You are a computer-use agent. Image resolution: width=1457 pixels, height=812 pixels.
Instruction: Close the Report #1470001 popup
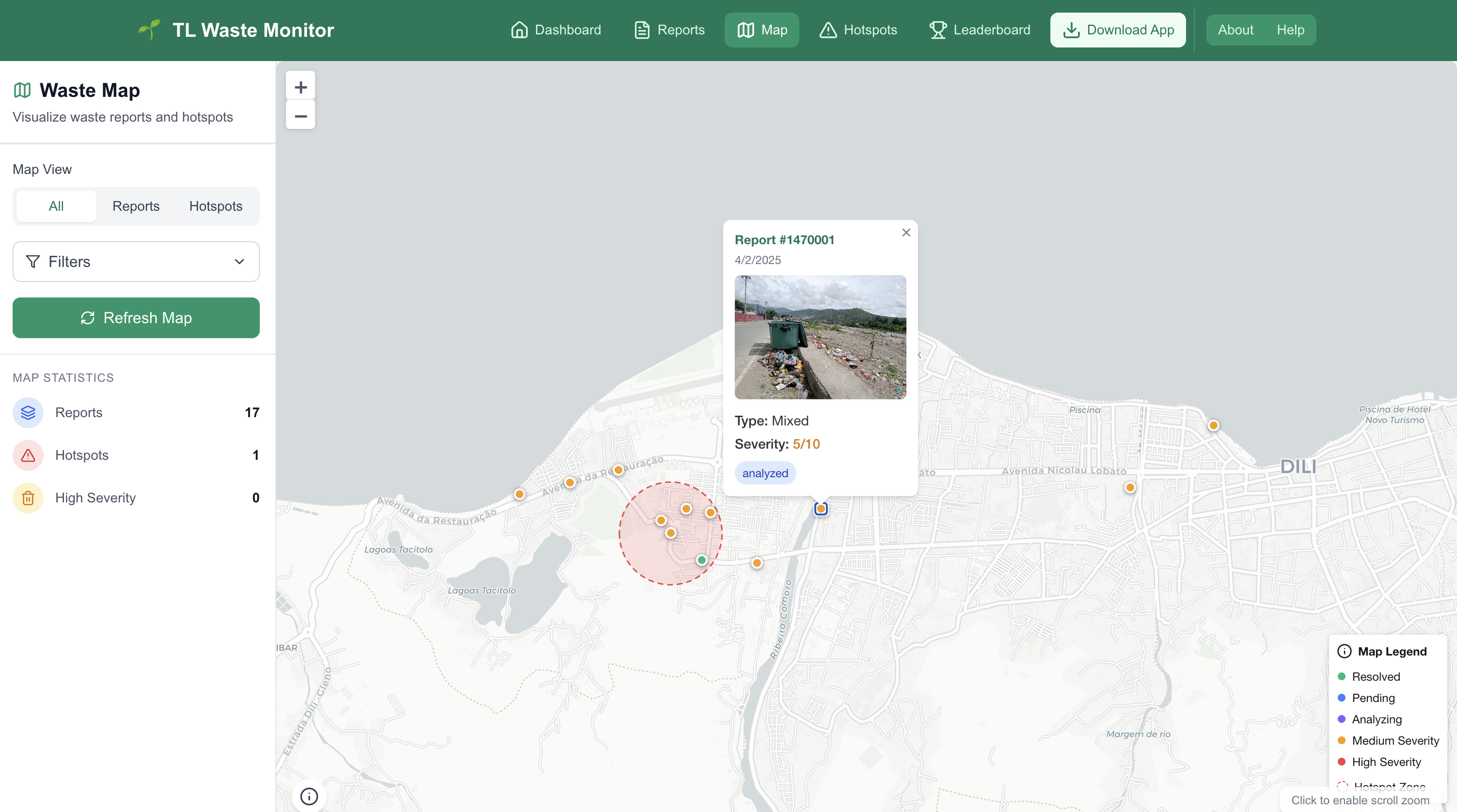point(906,233)
